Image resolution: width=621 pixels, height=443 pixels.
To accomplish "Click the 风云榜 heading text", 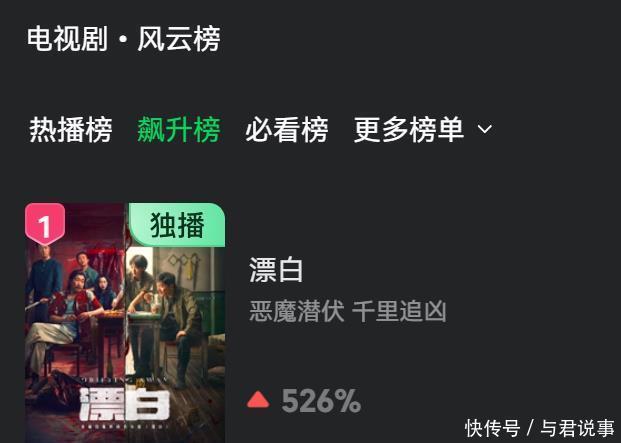I will [179, 39].
